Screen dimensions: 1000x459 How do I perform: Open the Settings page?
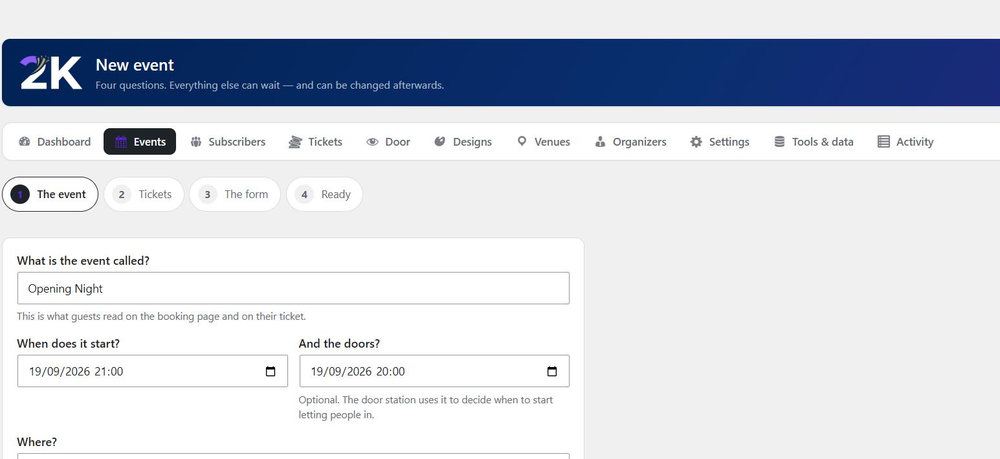click(x=720, y=142)
